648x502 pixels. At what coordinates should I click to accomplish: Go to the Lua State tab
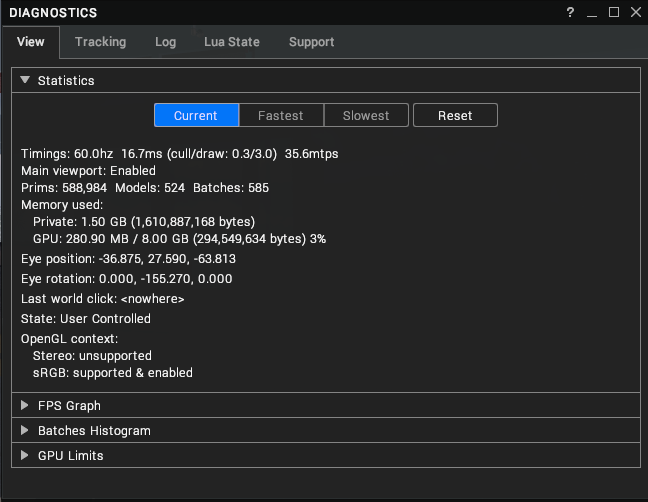pyautogui.click(x=231, y=42)
